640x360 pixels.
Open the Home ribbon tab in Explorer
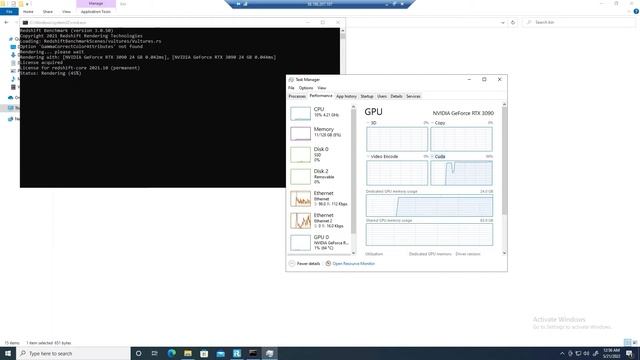[28, 12]
